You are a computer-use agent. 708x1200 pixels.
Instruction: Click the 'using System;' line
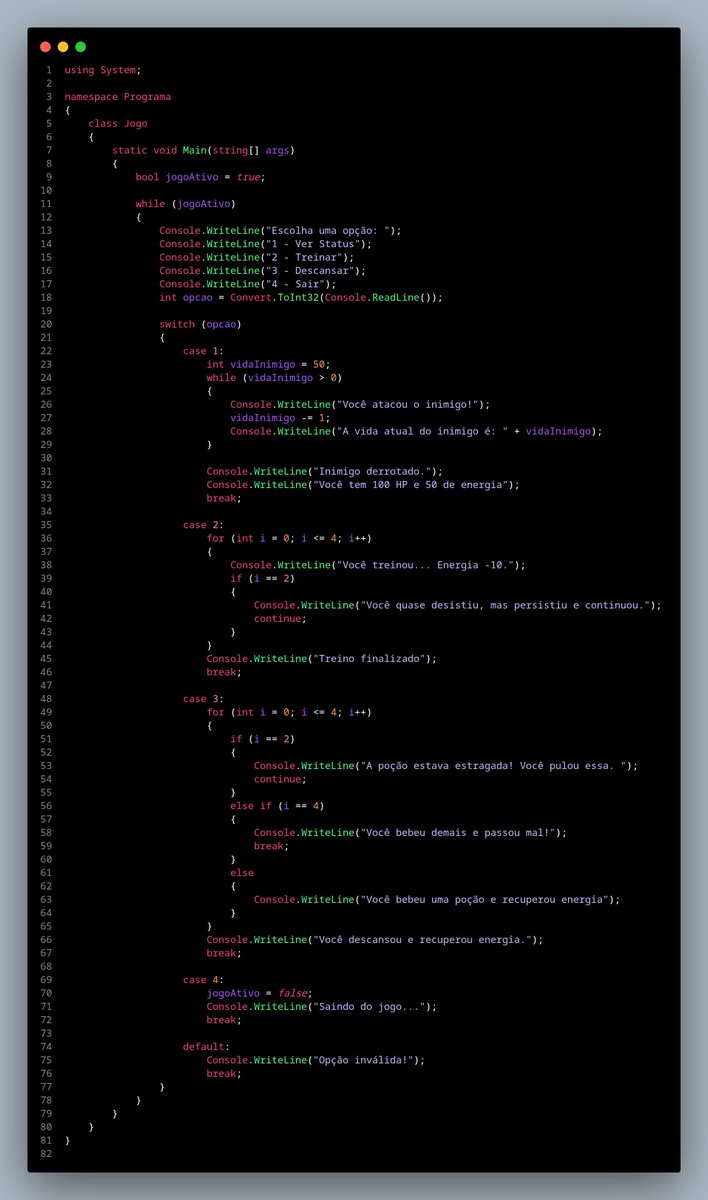tap(103, 70)
